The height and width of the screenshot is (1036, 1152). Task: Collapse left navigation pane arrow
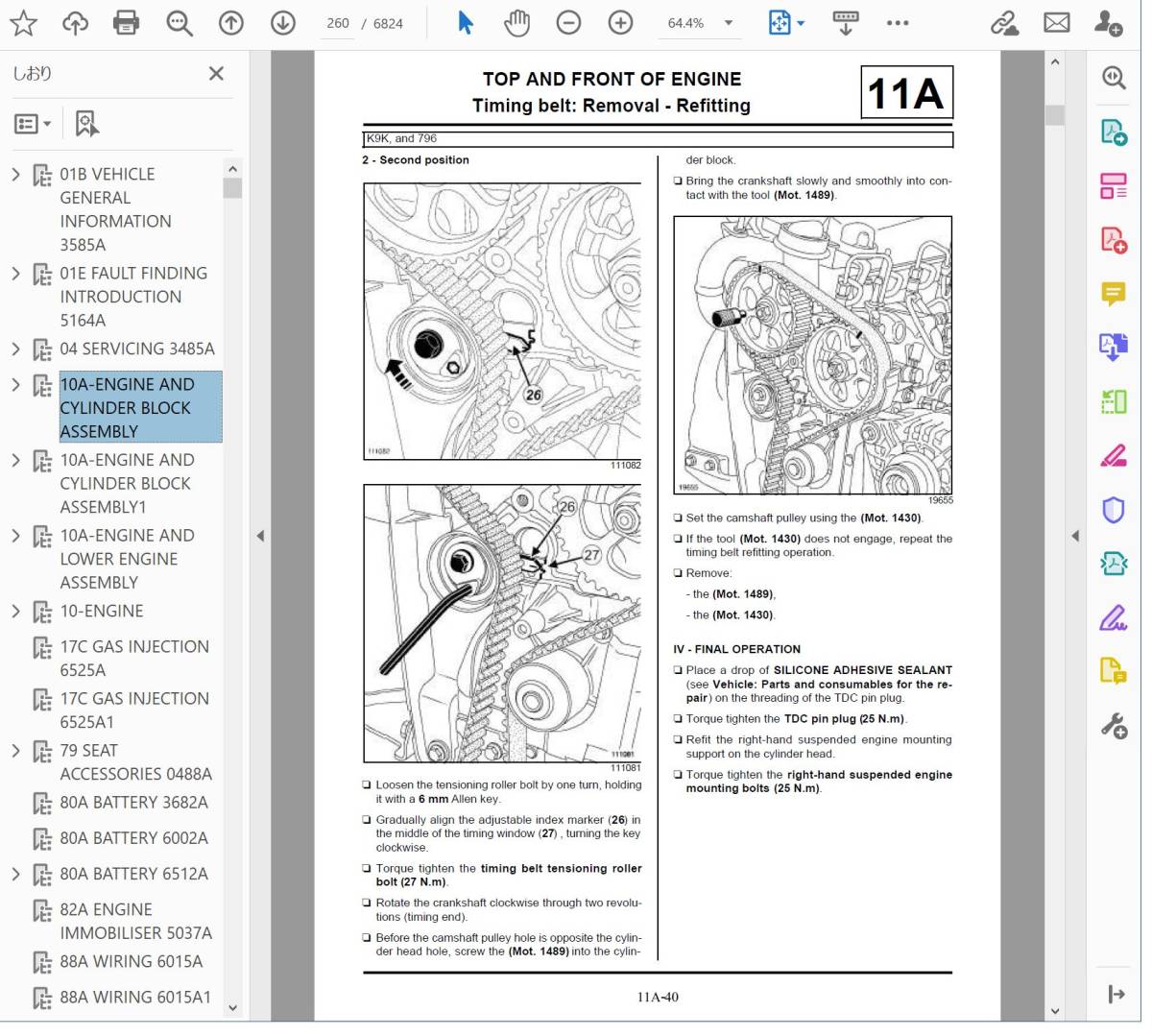point(260,536)
